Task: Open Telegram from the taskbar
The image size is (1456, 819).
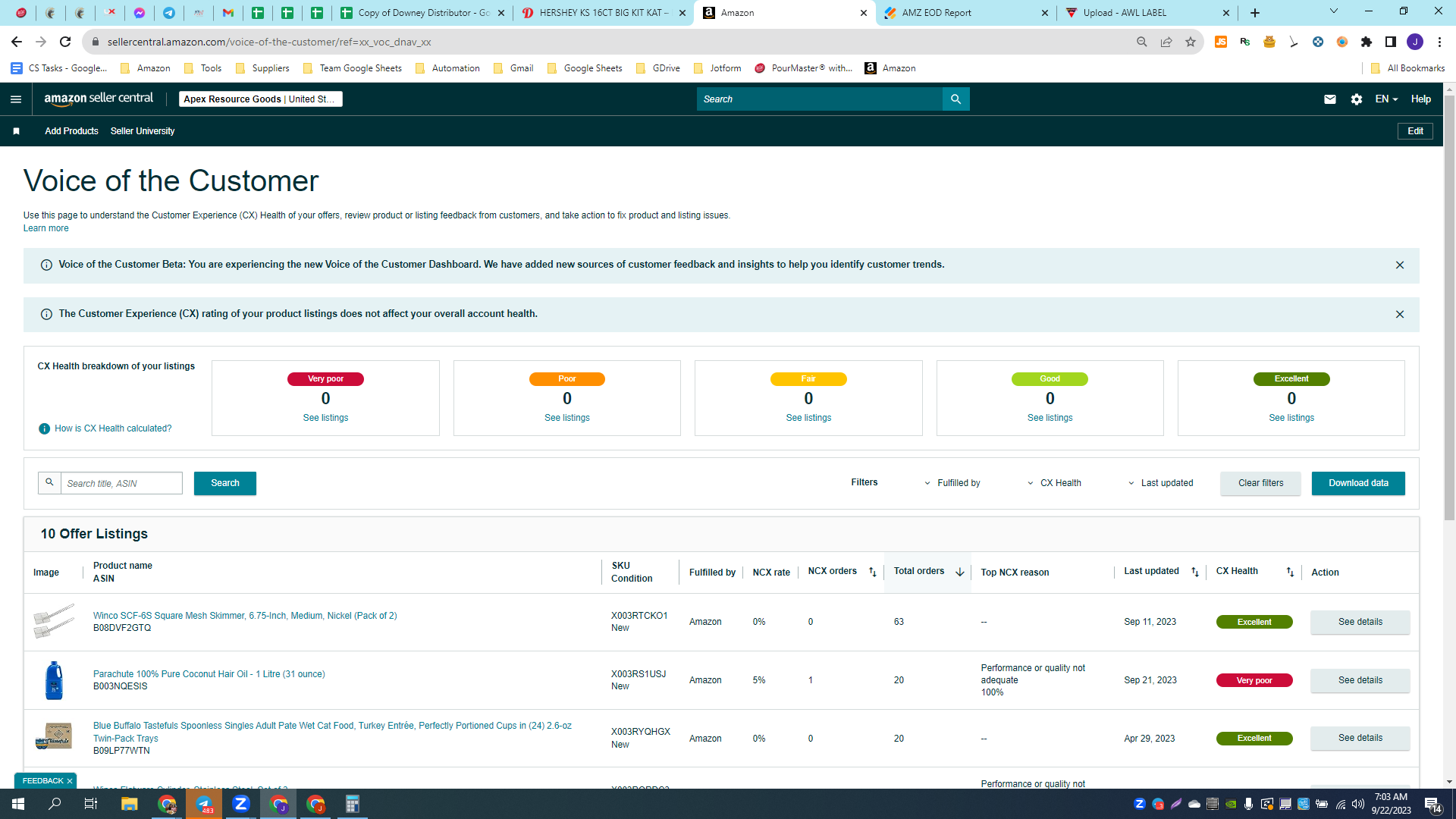Action: [205, 804]
